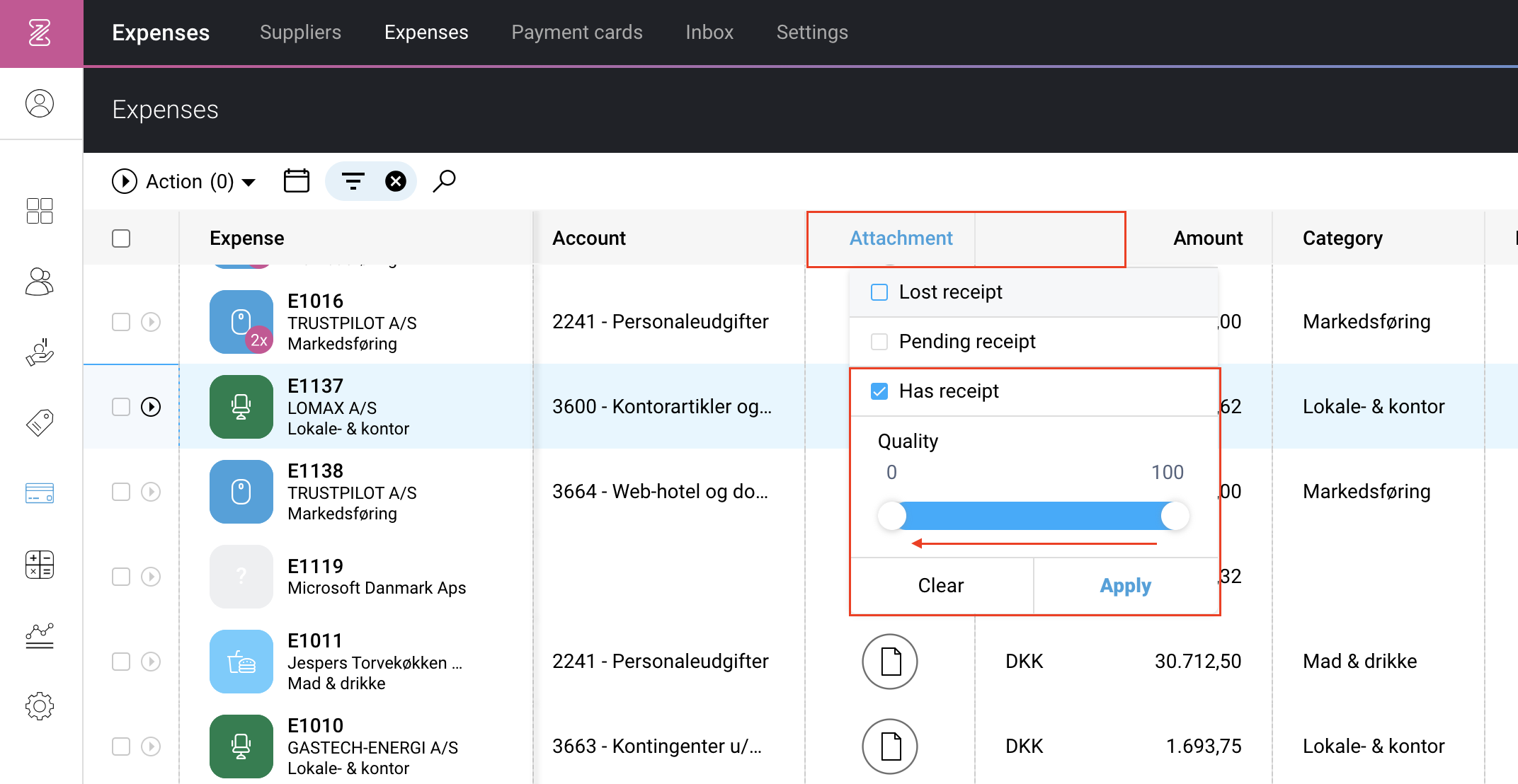1518x784 pixels.
Task: Open the Attachment column filter header
Action: point(901,238)
